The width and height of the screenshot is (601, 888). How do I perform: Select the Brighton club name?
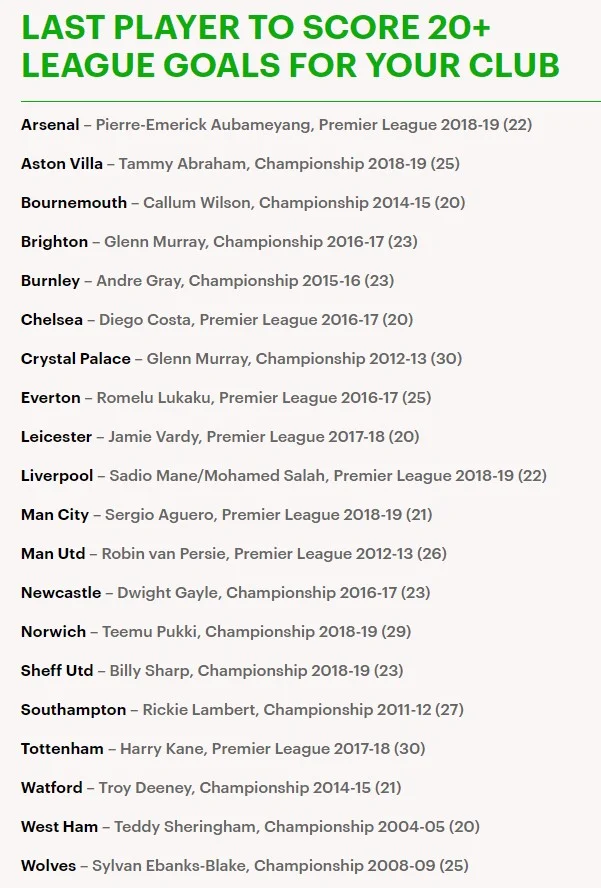[x=54, y=242]
